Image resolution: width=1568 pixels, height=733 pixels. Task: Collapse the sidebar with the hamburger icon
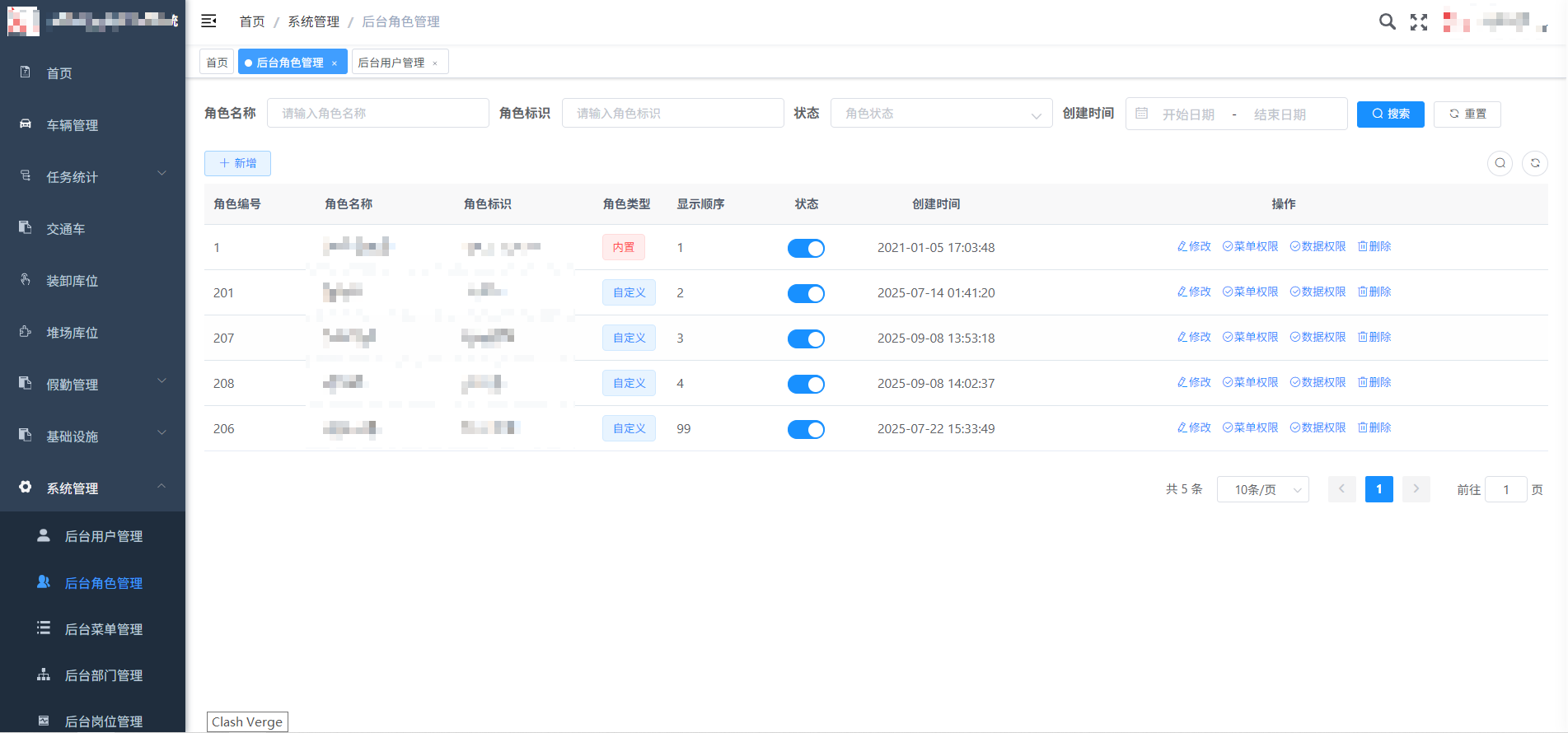pyautogui.click(x=208, y=21)
